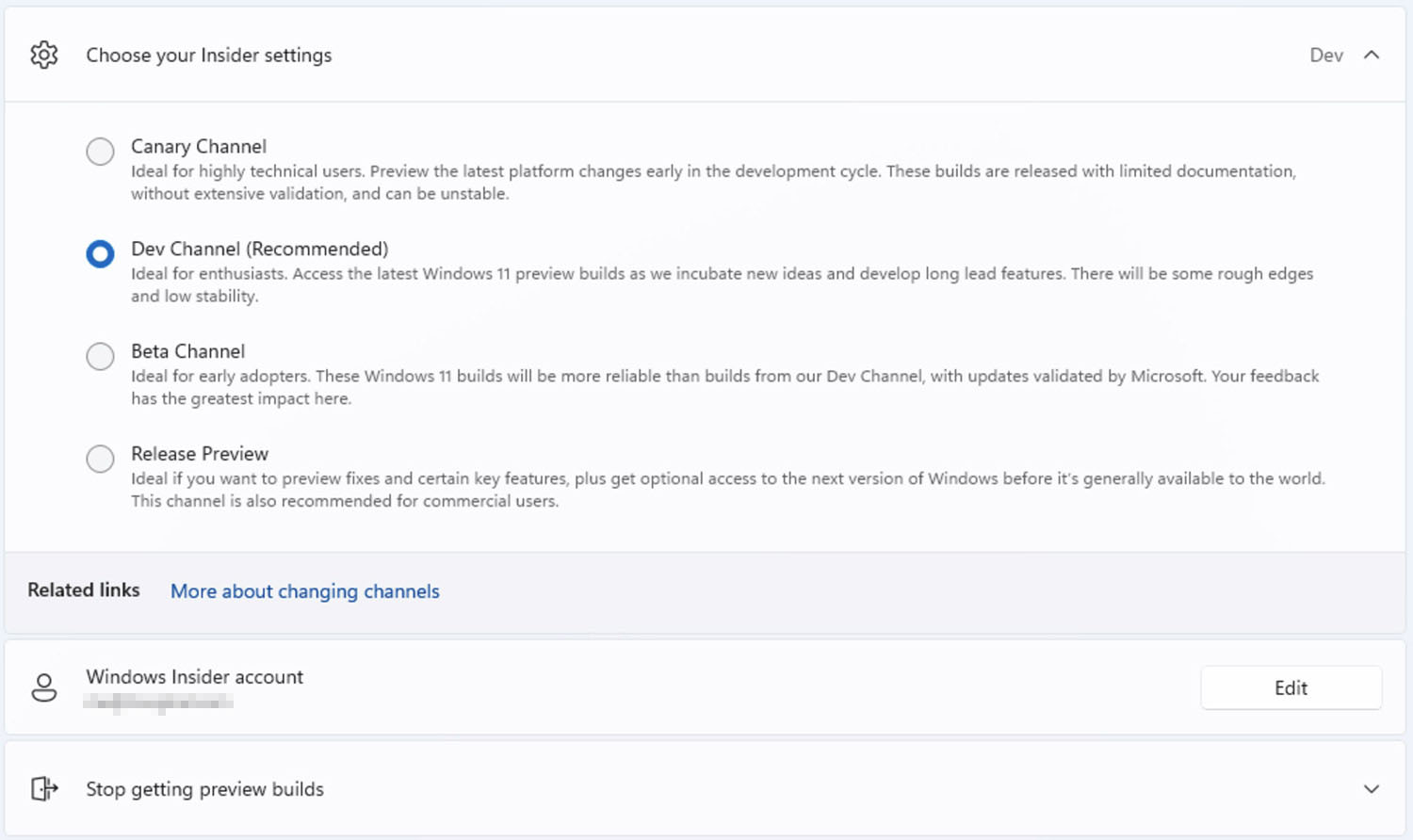Click the Edit button for Insider account
This screenshot has width=1413, height=840.
(x=1291, y=687)
